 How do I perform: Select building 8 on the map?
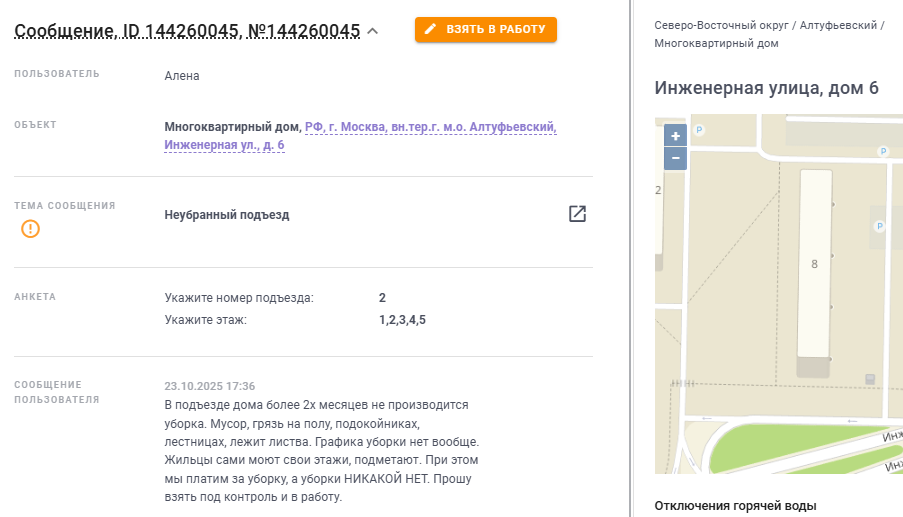814,264
